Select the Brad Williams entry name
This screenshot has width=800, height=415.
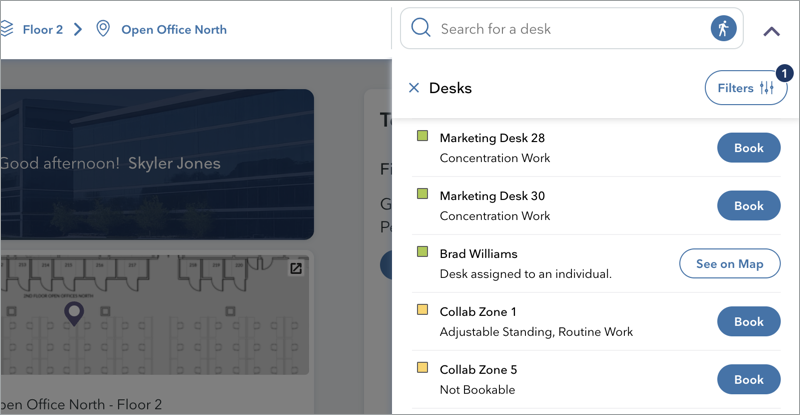pyautogui.click(x=479, y=254)
